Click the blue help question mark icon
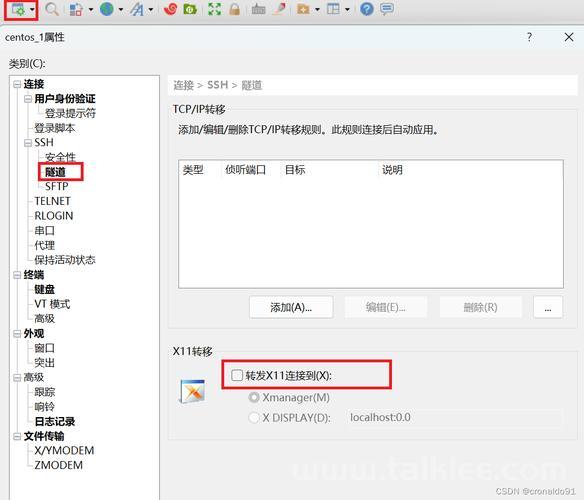The image size is (584, 500). coord(367,9)
